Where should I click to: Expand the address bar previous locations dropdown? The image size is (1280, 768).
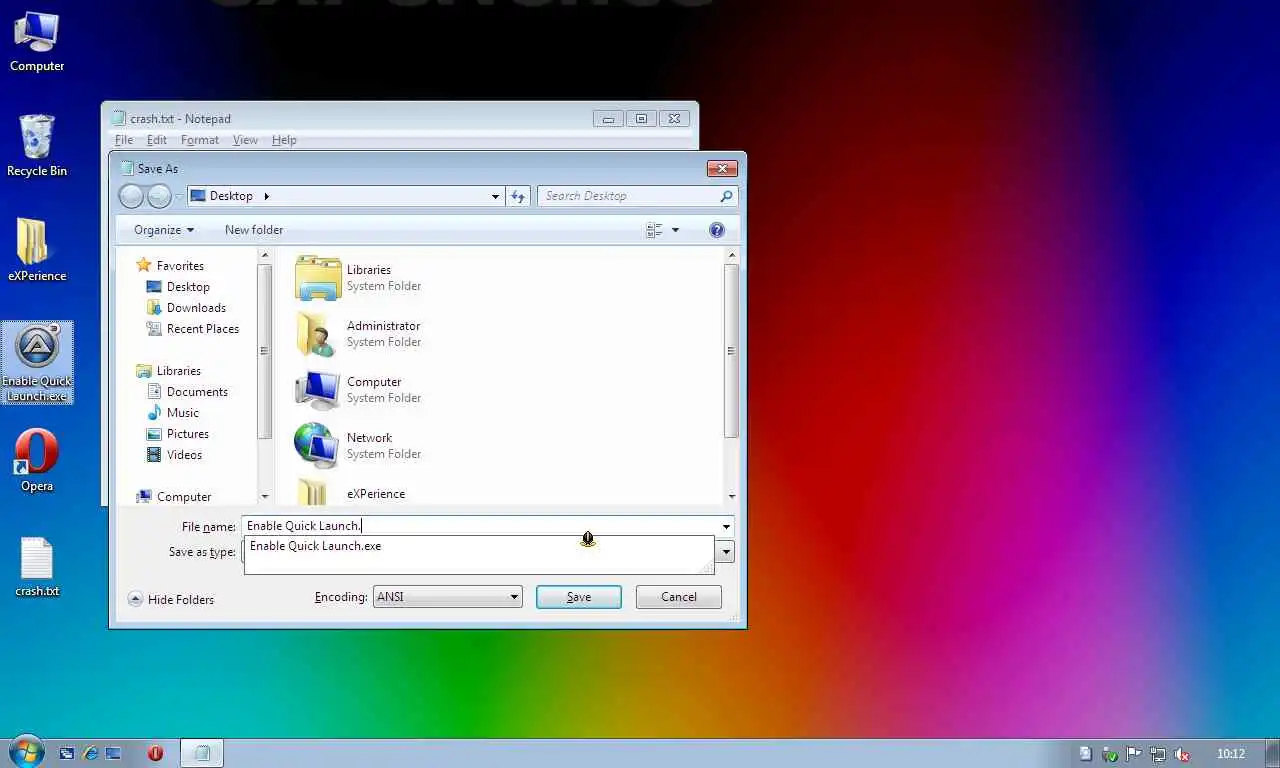(495, 196)
